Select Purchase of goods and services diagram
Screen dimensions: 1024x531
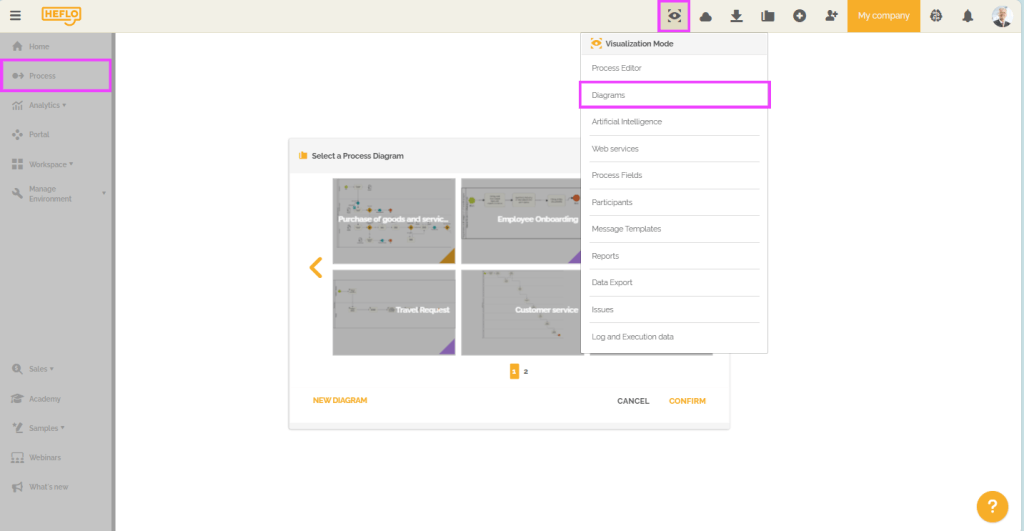pyautogui.click(x=394, y=221)
